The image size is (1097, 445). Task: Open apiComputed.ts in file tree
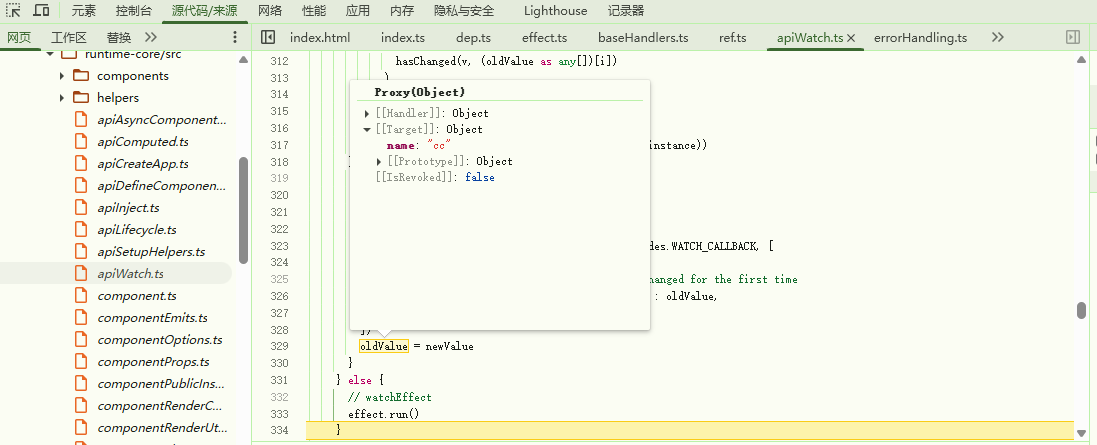click(143, 142)
